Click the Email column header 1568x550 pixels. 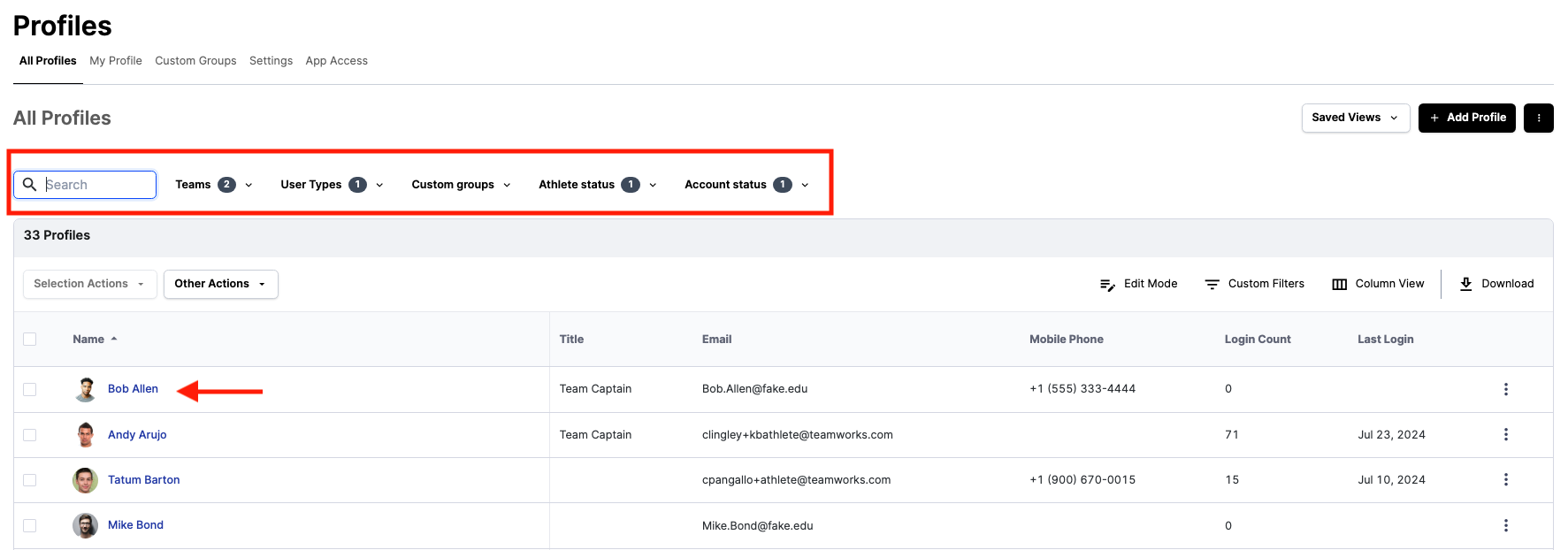pos(716,339)
